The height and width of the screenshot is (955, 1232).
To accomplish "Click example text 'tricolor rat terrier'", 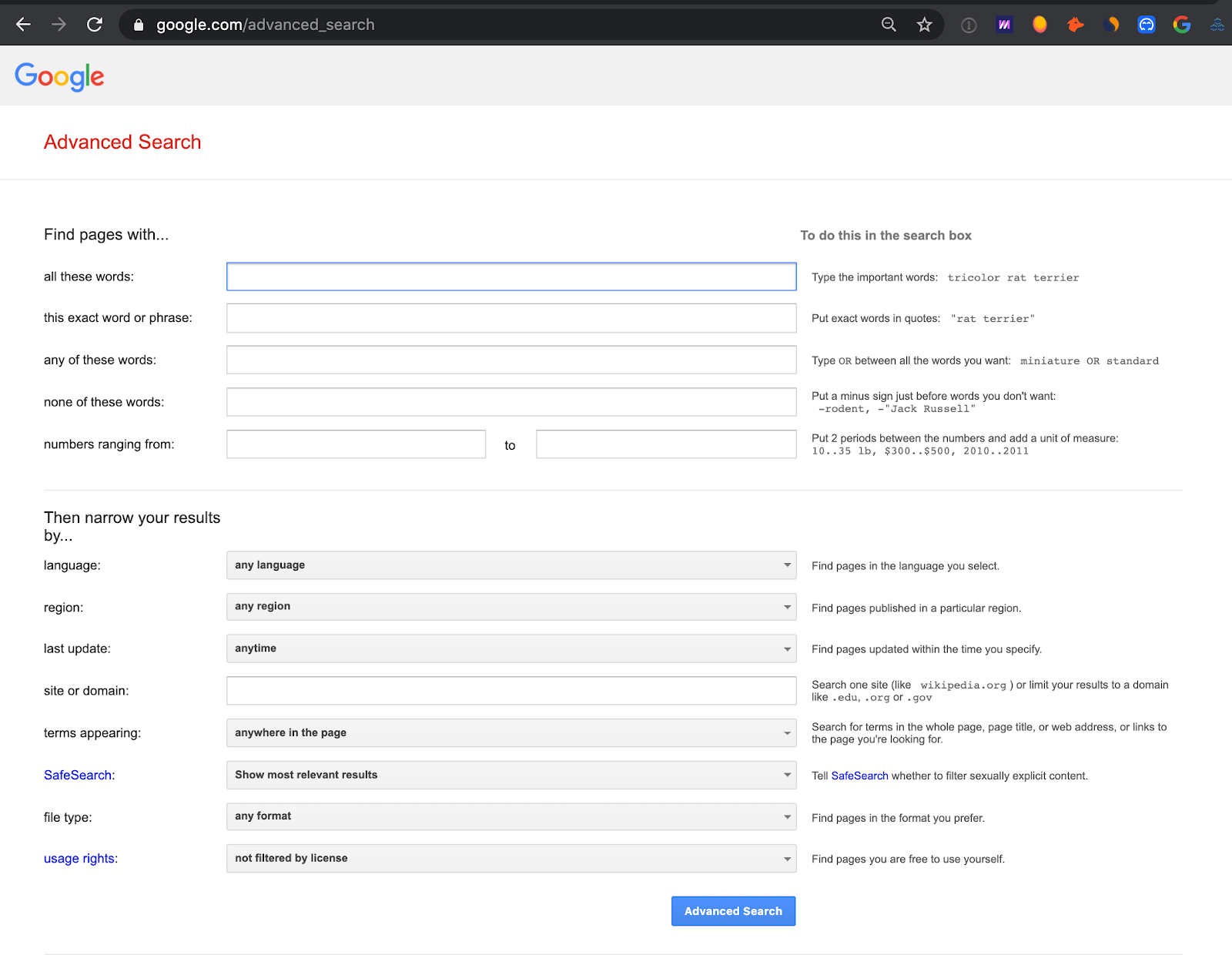I will click(1013, 277).
